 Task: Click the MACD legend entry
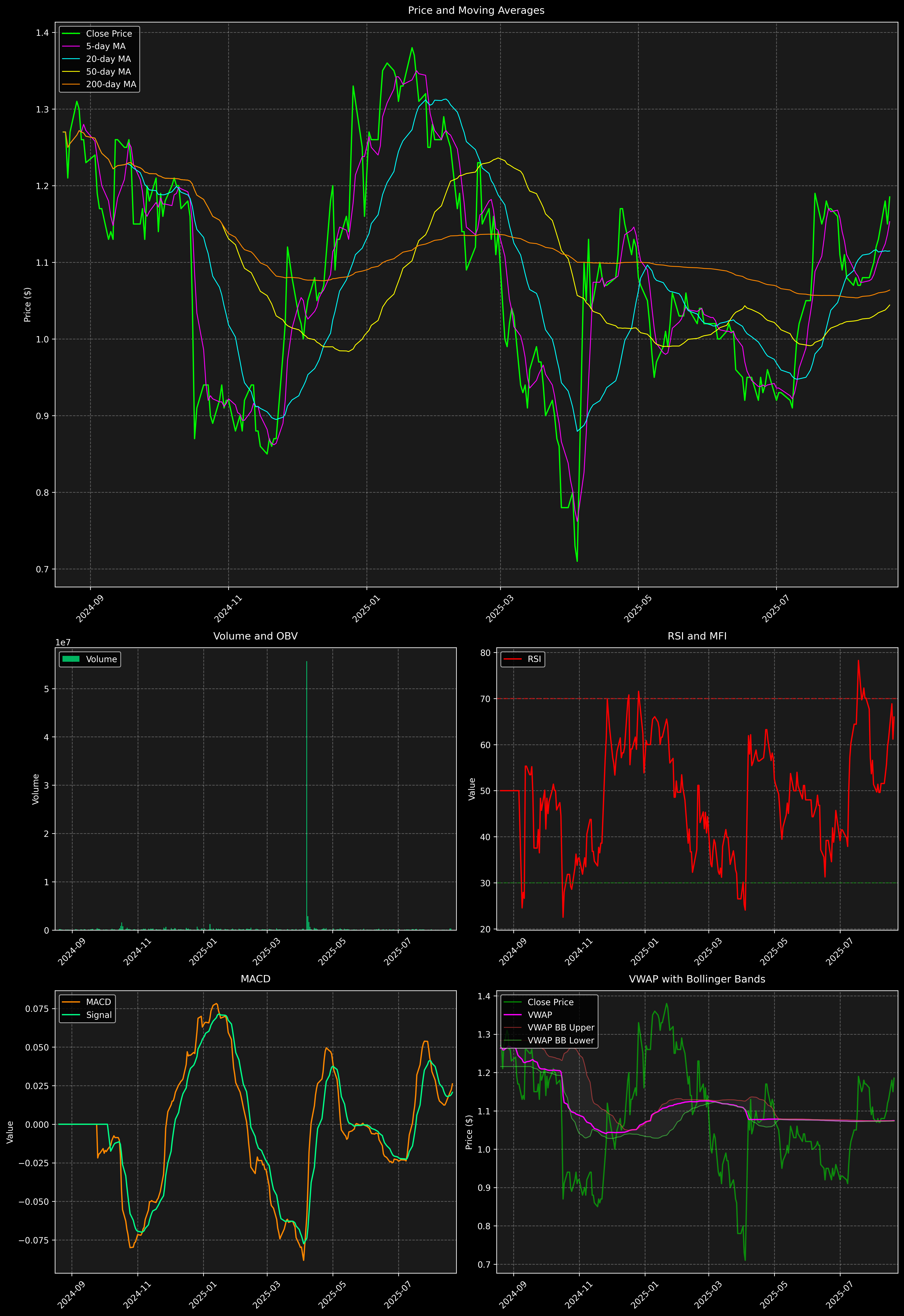tap(98, 1002)
